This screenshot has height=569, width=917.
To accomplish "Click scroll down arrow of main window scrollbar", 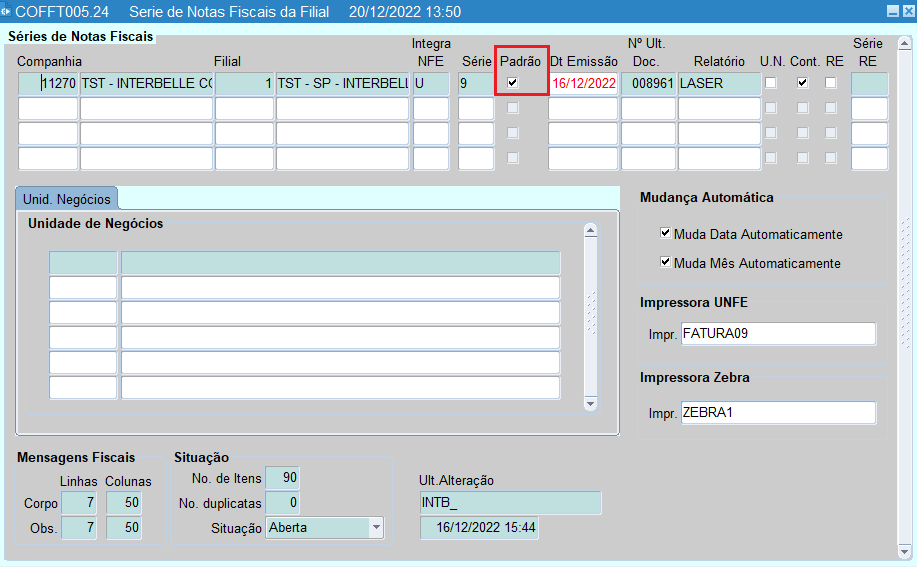I will point(905,551).
